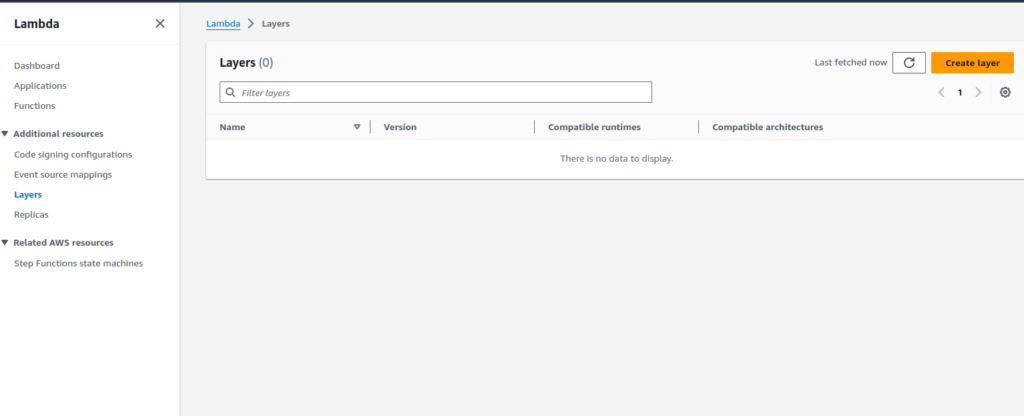This screenshot has width=1024, height=416.
Task: Collapse Additional resources section
Action: (x=5, y=134)
